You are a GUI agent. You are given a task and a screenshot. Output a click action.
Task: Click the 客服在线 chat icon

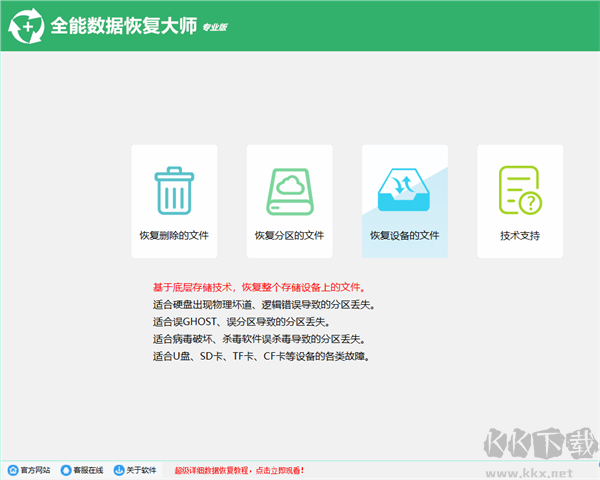point(66,470)
